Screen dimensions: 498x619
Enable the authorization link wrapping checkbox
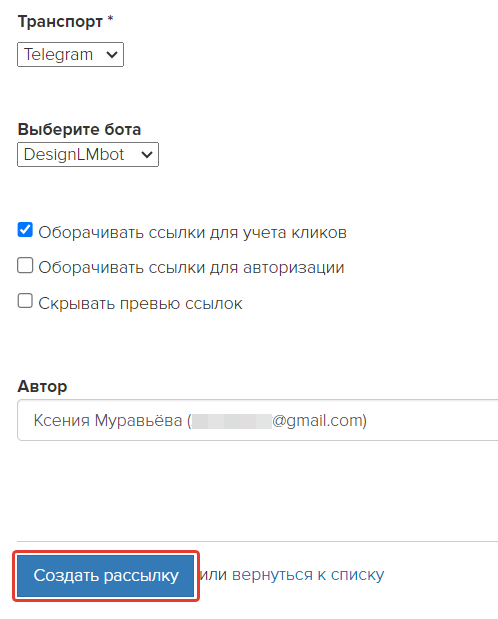point(25,265)
